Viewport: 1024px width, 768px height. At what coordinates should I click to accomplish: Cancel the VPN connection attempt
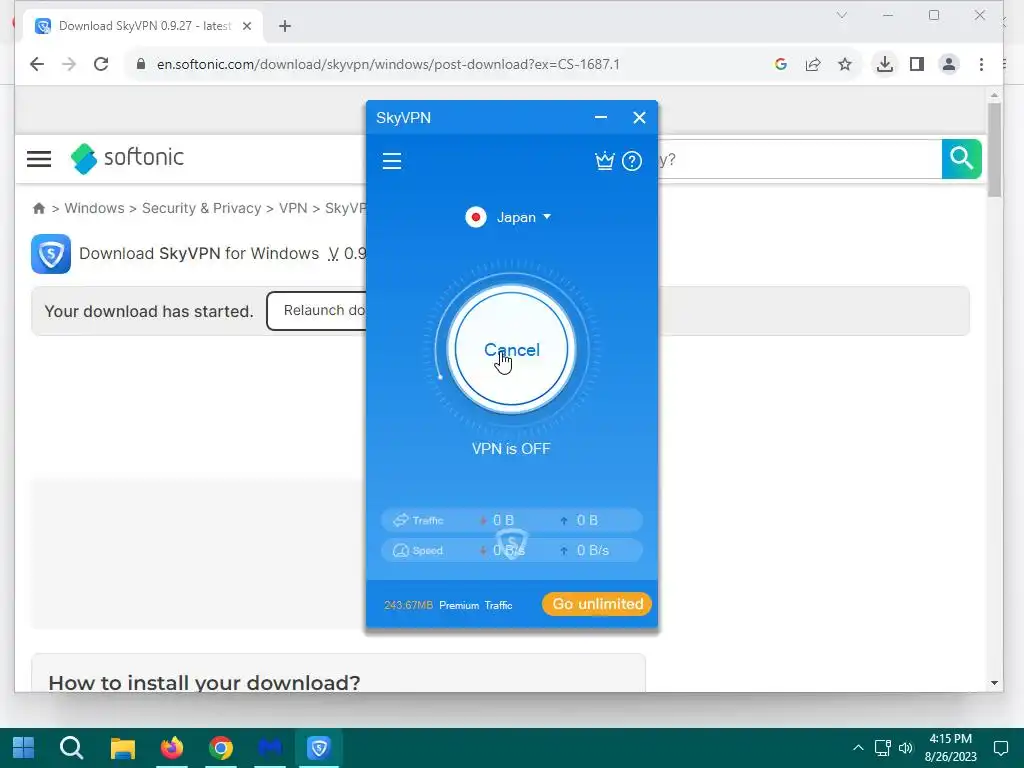(x=511, y=349)
